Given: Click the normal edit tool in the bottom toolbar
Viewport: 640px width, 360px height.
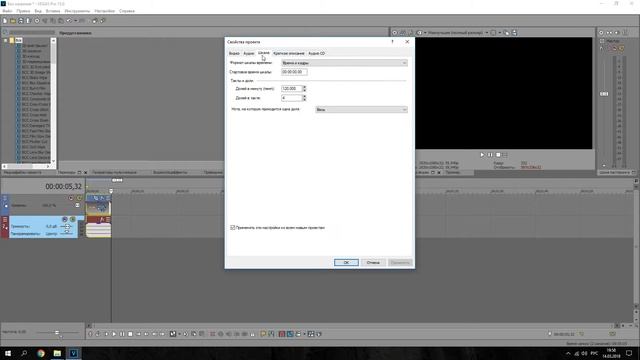Looking at the screenshot, I should coord(173,334).
